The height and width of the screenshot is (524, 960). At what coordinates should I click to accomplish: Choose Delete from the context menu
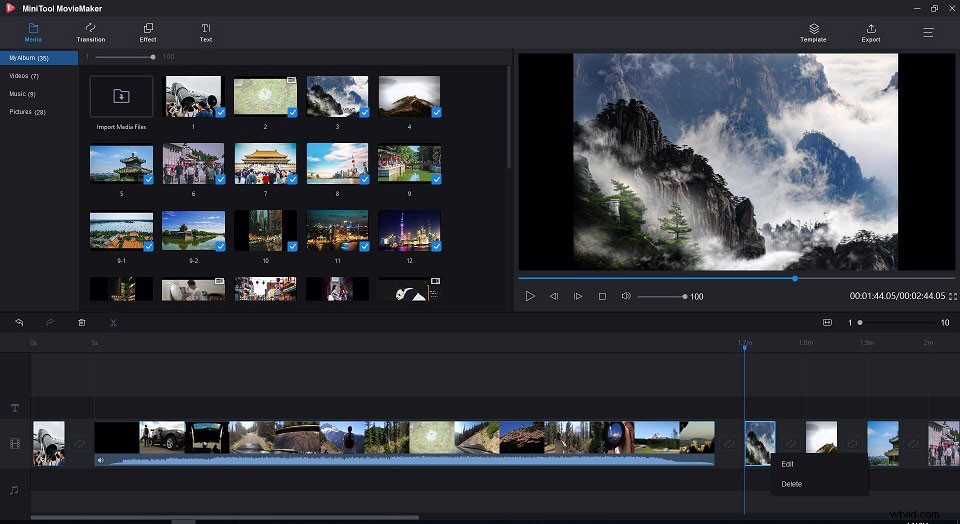tap(792, 484)
